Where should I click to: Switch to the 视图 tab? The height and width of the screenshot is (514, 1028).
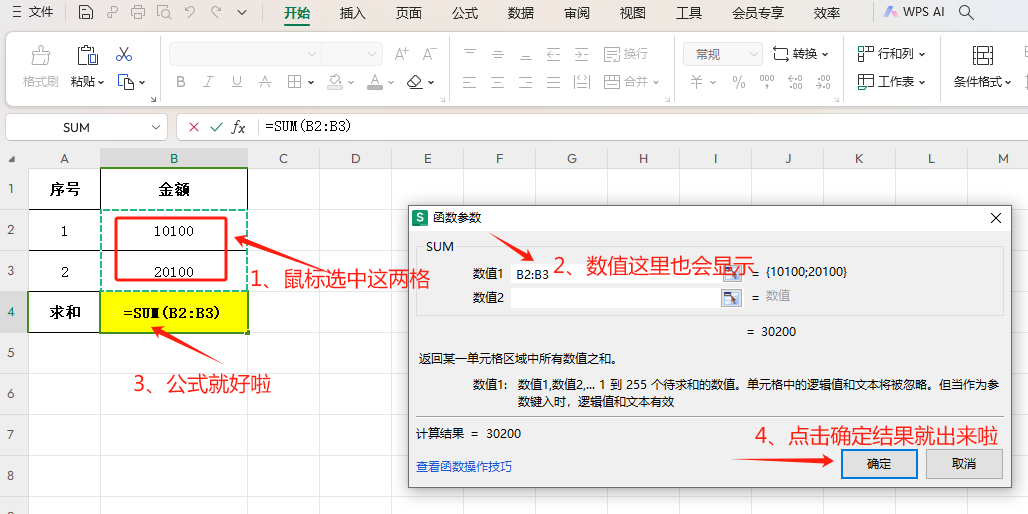click(x=633, y=13)
